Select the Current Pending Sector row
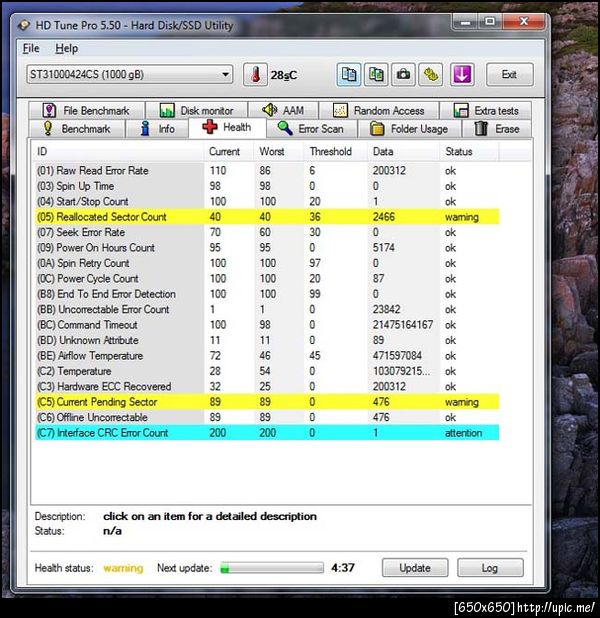Viewport: 600px width, 618px height. (267, 402)
